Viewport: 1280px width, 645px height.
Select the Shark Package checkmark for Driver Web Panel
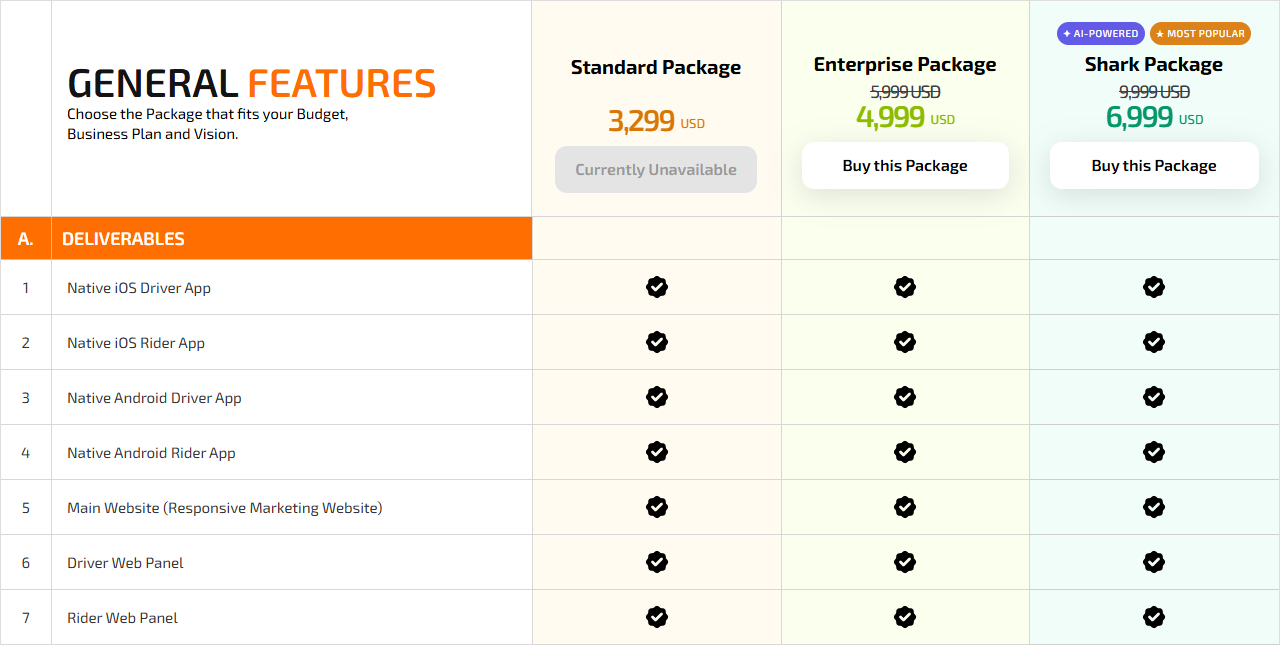[1154, 562]
